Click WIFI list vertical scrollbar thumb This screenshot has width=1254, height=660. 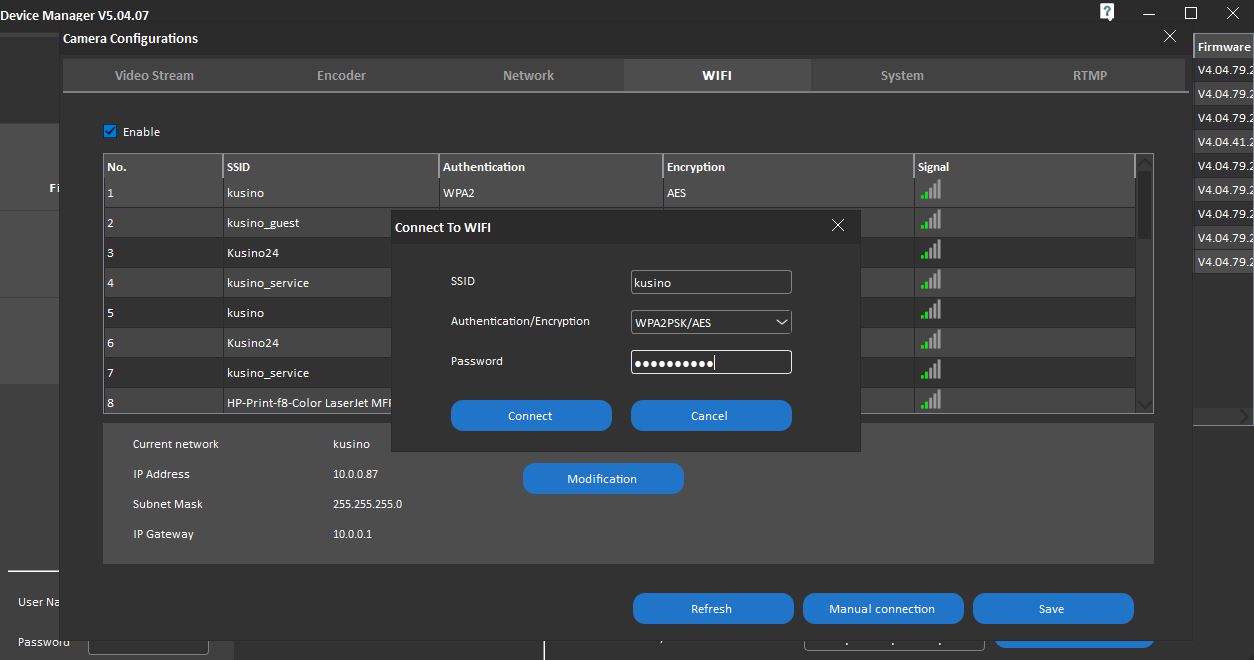(x=1145, y=205)
